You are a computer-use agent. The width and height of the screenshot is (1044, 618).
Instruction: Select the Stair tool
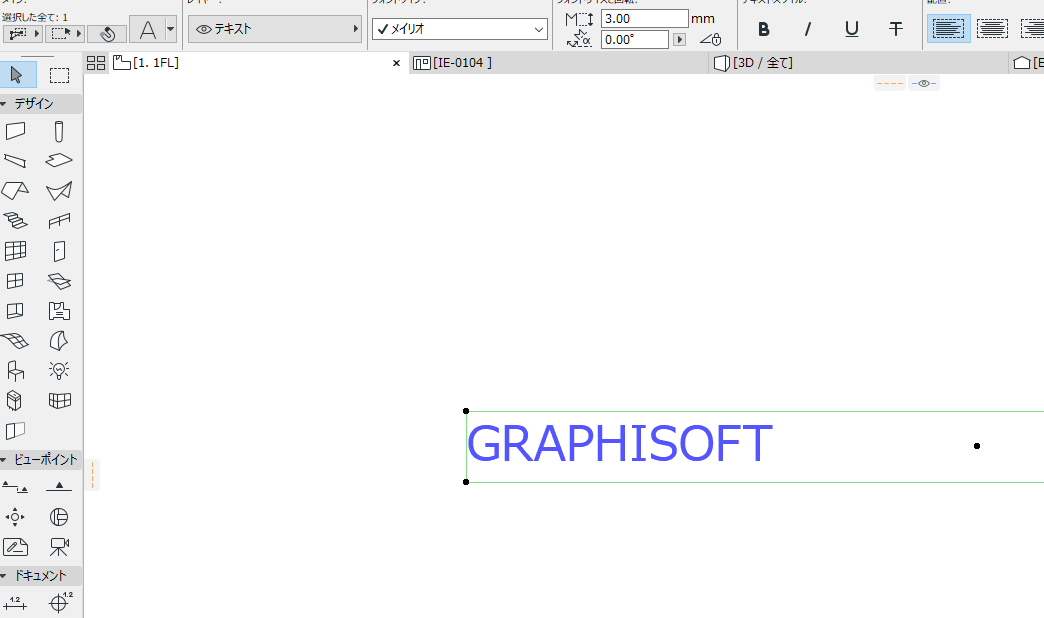pos(15,220)
